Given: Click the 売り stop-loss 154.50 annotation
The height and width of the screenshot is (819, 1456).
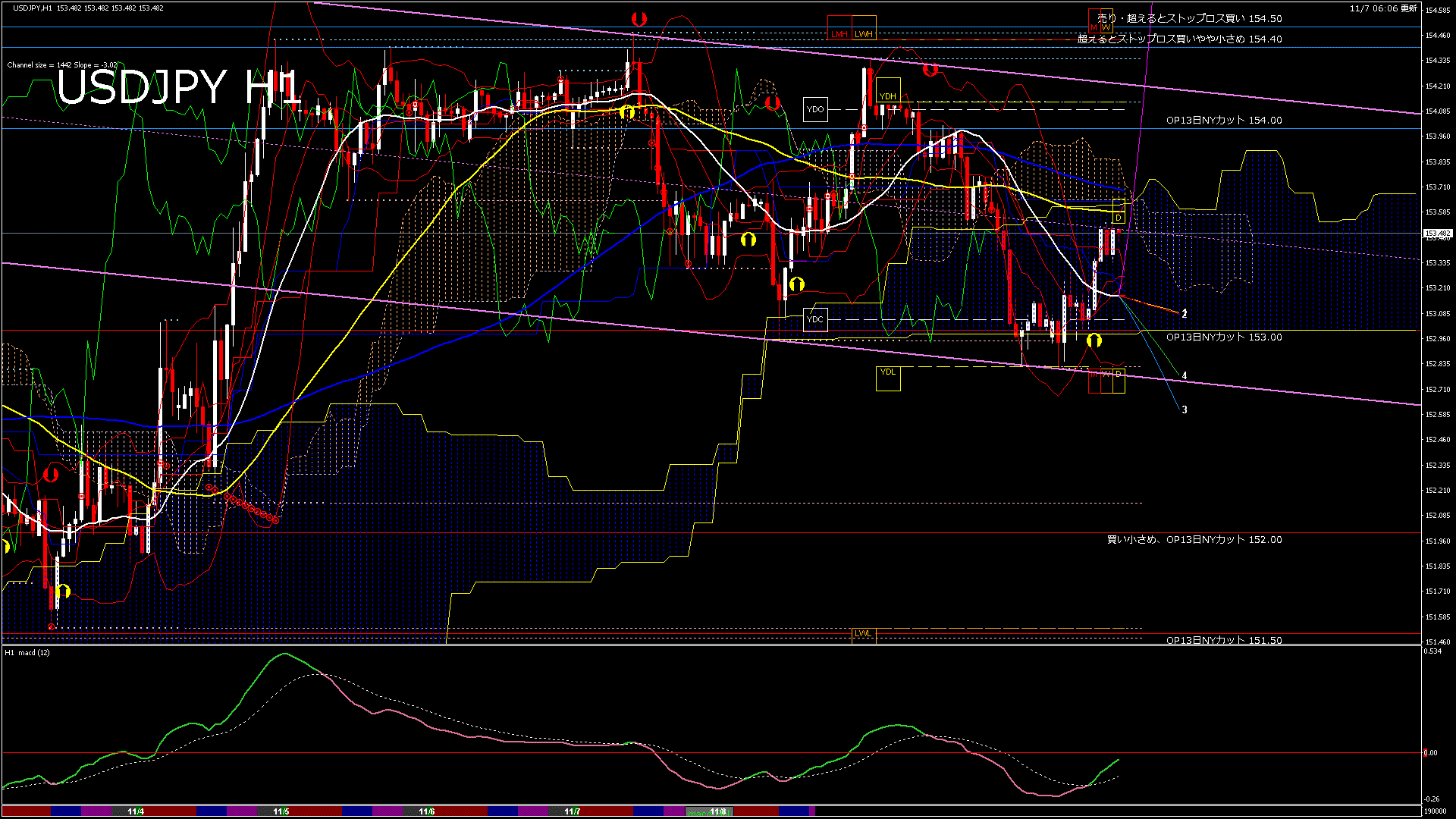Looking at the screenshot, I should 1189,18.
